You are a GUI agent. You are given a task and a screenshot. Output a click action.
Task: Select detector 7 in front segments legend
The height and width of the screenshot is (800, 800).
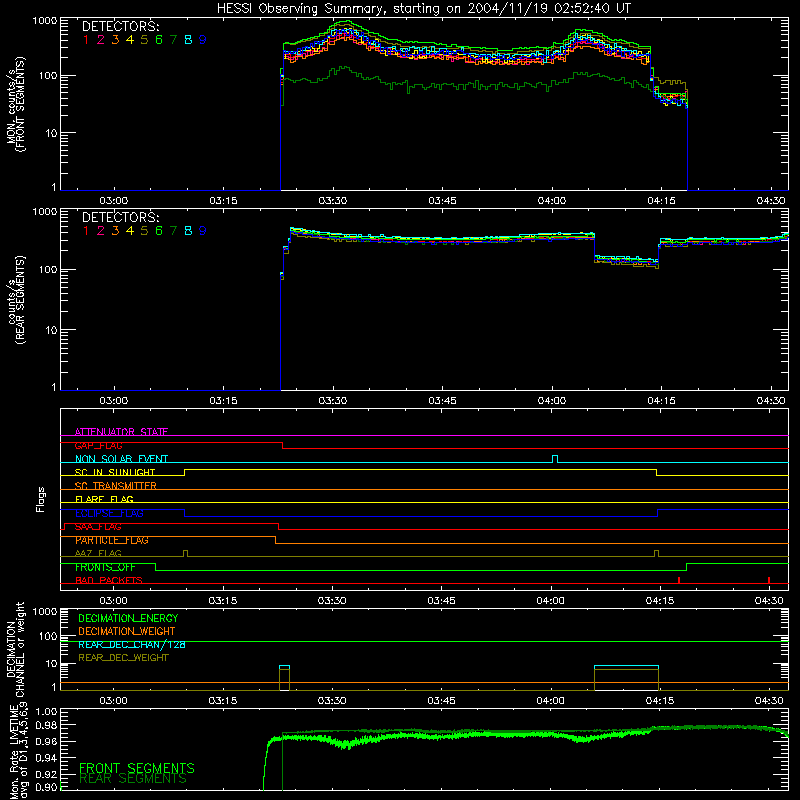pos(173,40)
